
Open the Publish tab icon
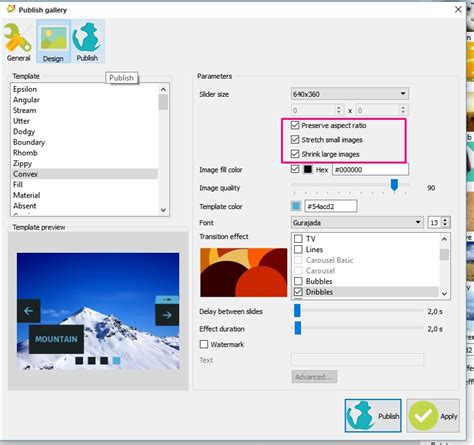[87, 41]
